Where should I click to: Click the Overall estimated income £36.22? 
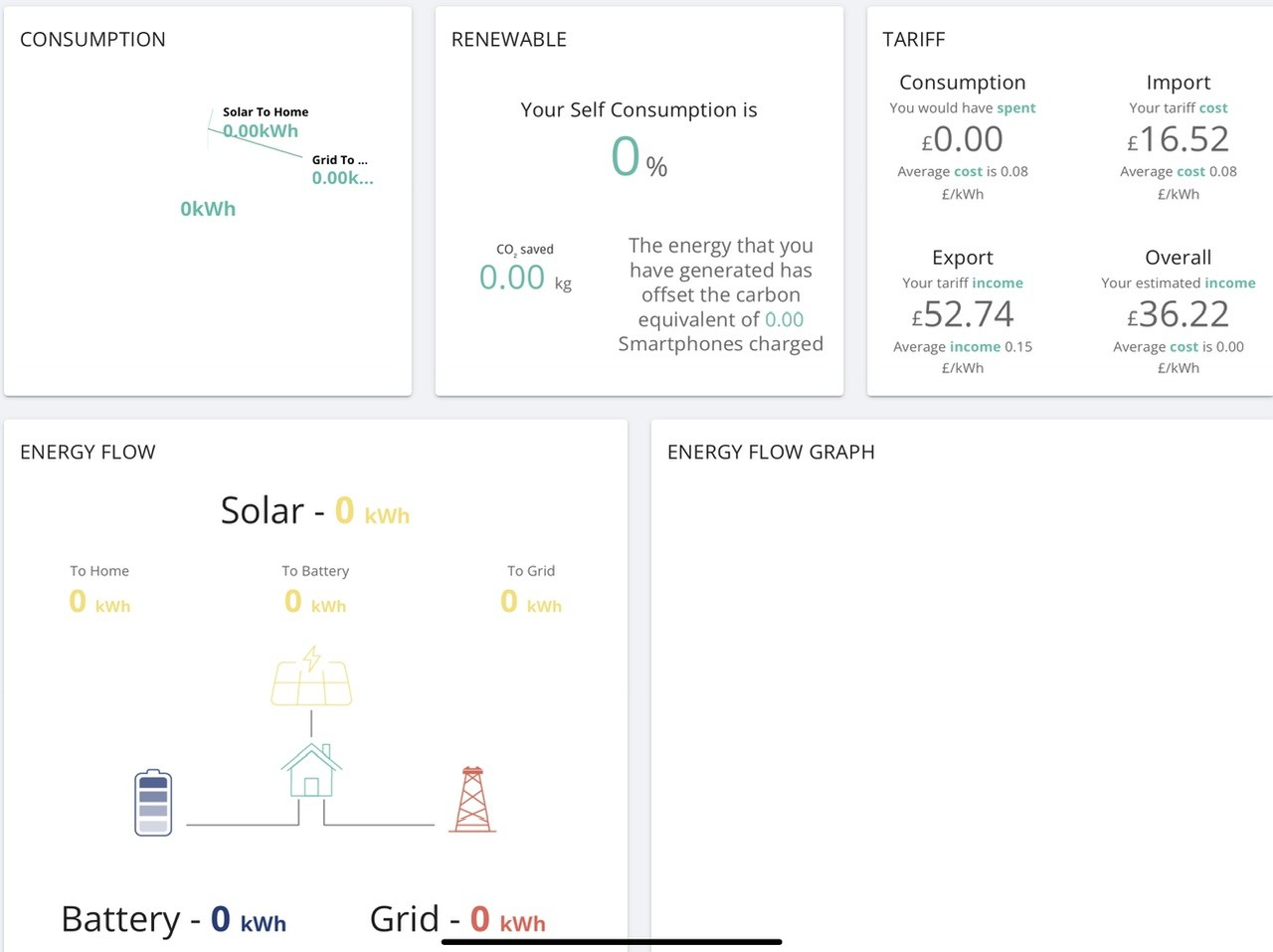pyautogui.click(x=1179, y=314)
